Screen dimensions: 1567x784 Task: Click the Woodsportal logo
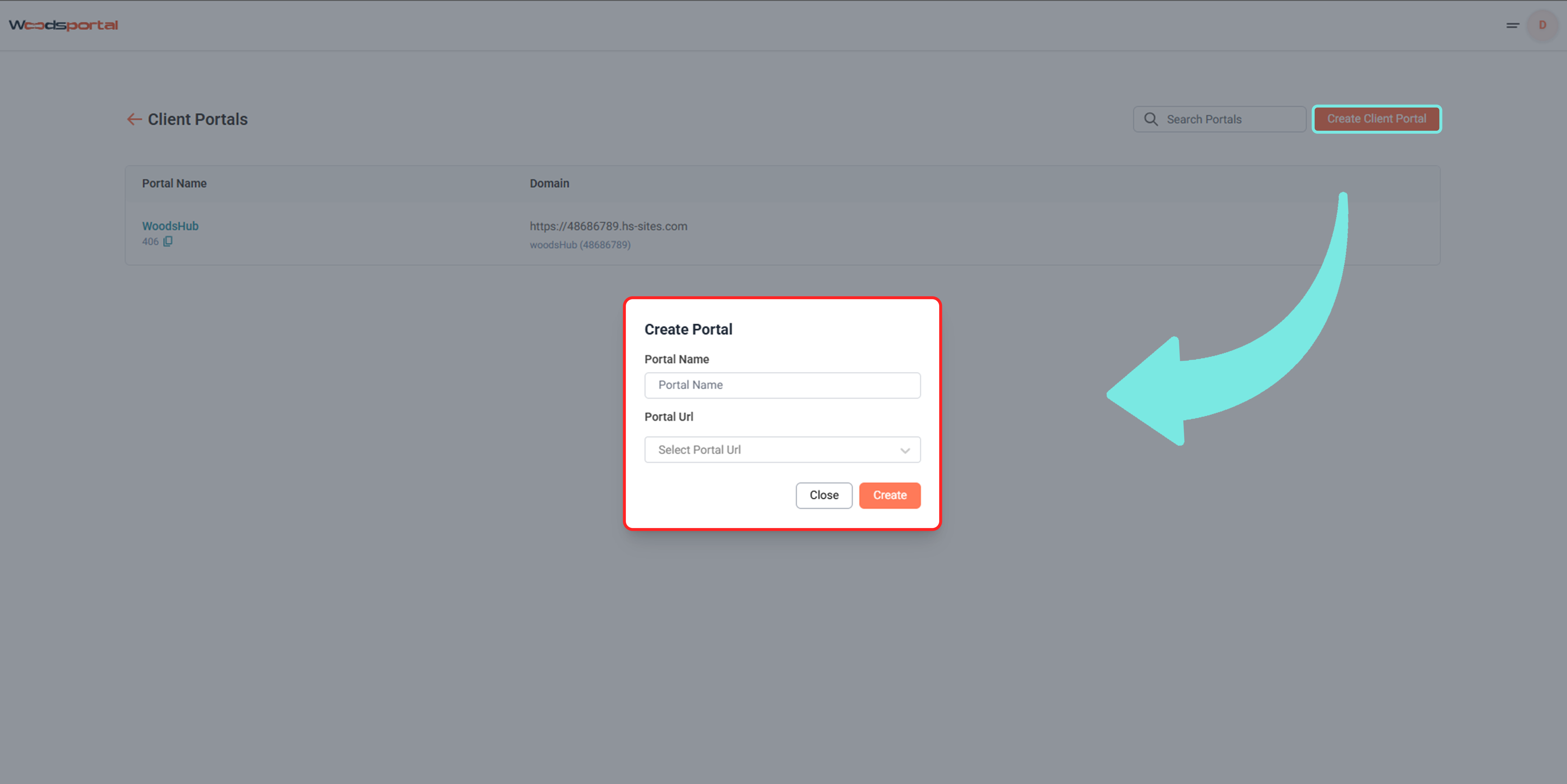[x=63, y=25]
